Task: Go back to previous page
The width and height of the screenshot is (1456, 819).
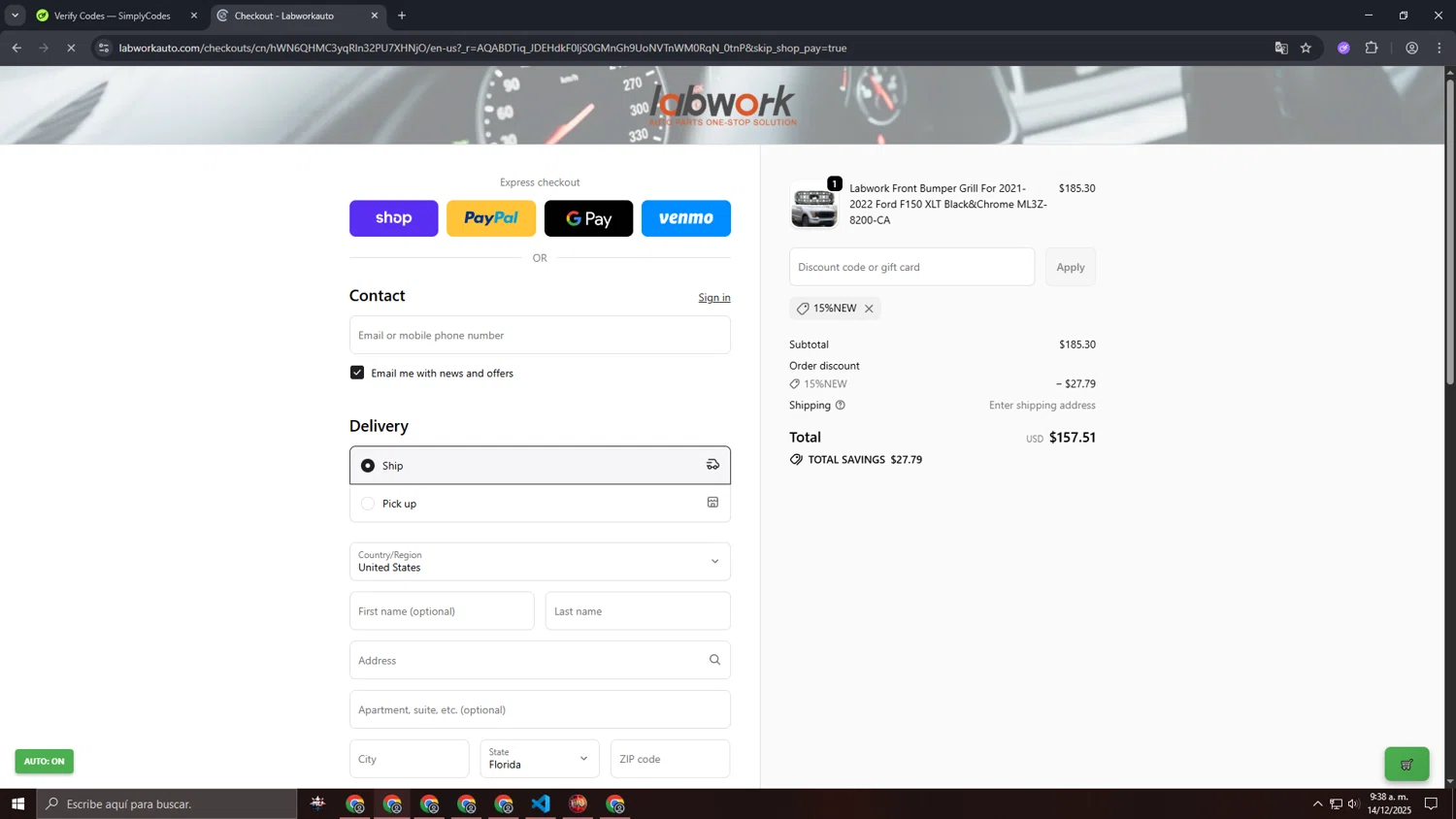Action: coord(17,48)
